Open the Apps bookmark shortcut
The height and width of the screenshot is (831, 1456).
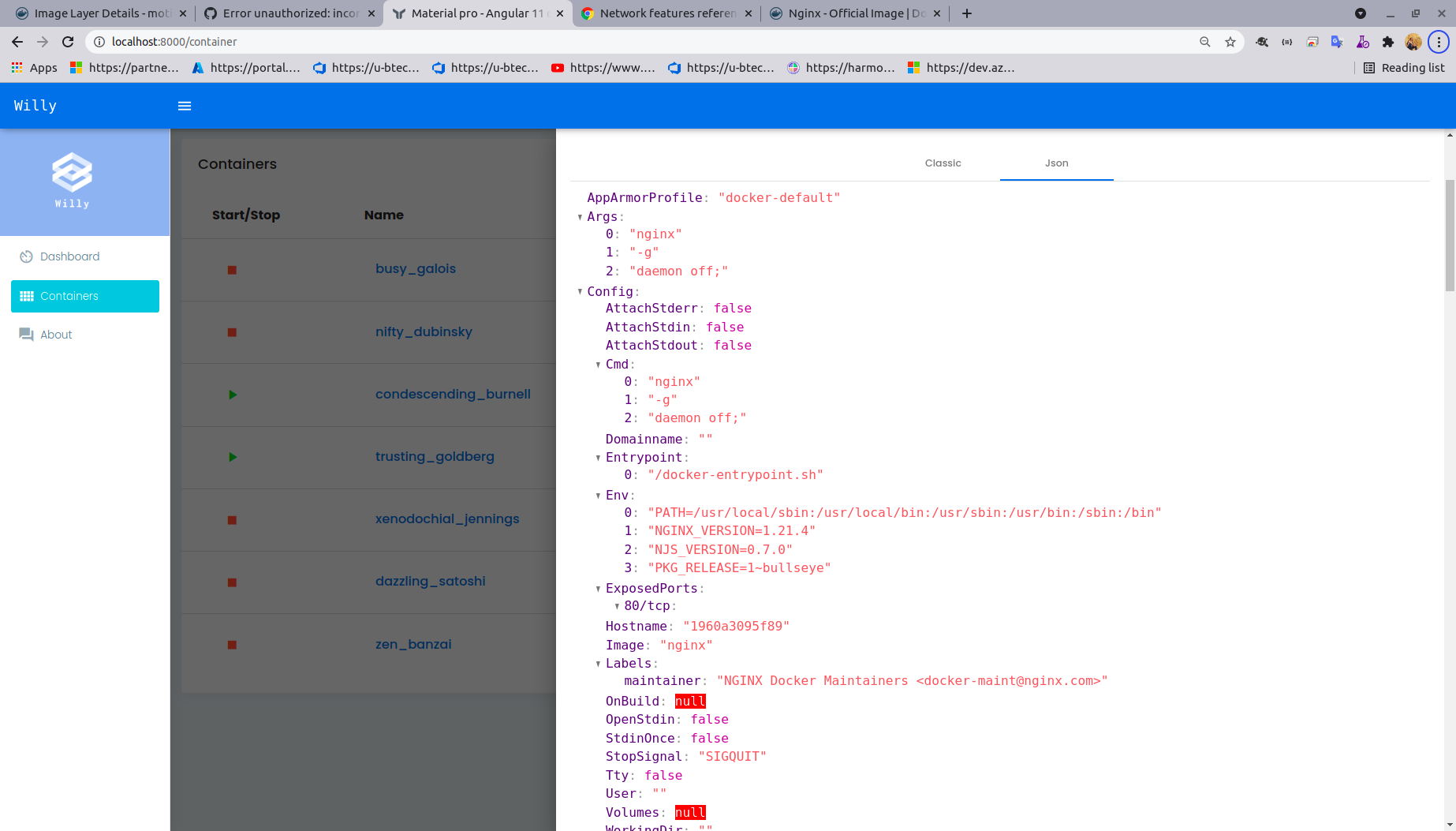[35, 68]
